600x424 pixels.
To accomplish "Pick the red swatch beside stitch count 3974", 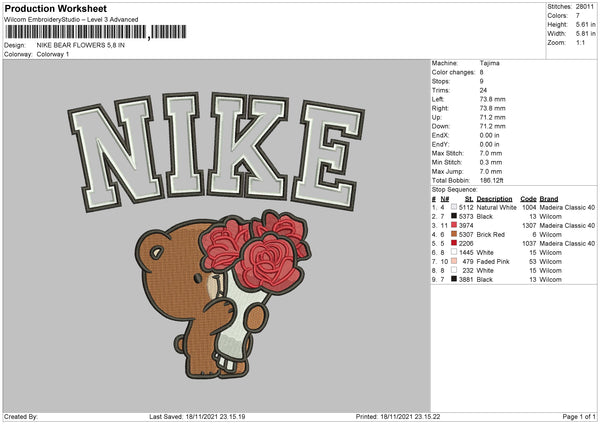I will (454, 225).
